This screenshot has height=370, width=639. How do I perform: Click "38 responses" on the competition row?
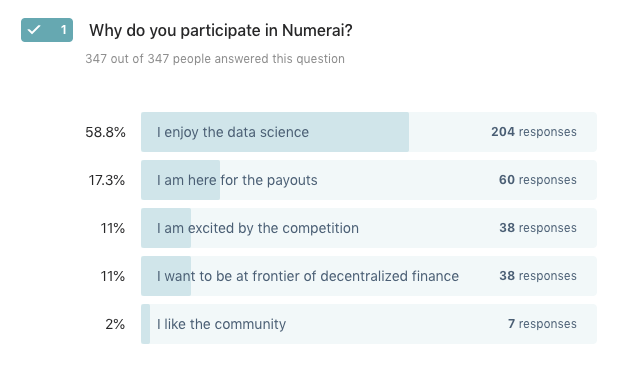538,228
